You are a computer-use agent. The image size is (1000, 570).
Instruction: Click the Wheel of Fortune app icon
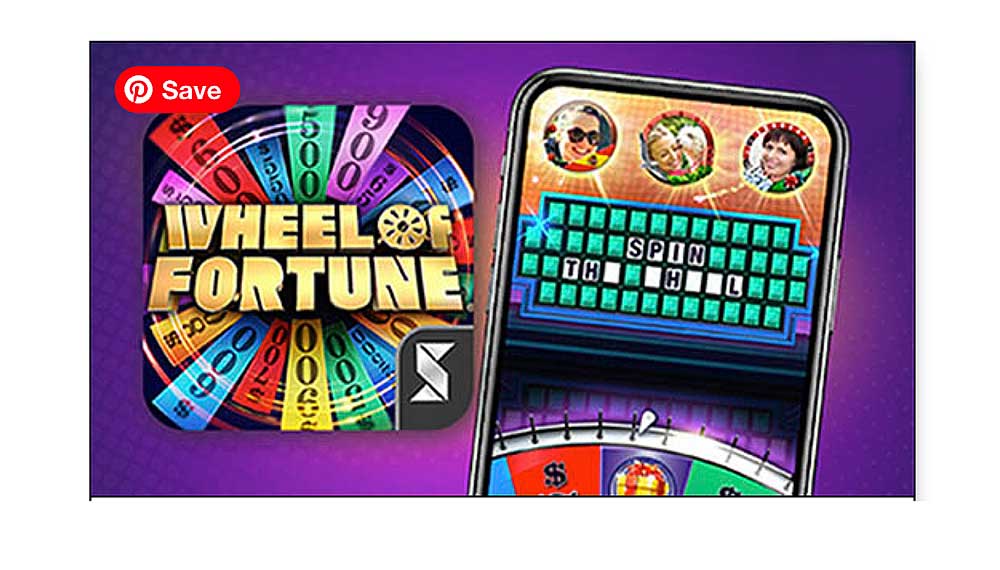coord(308,268)
